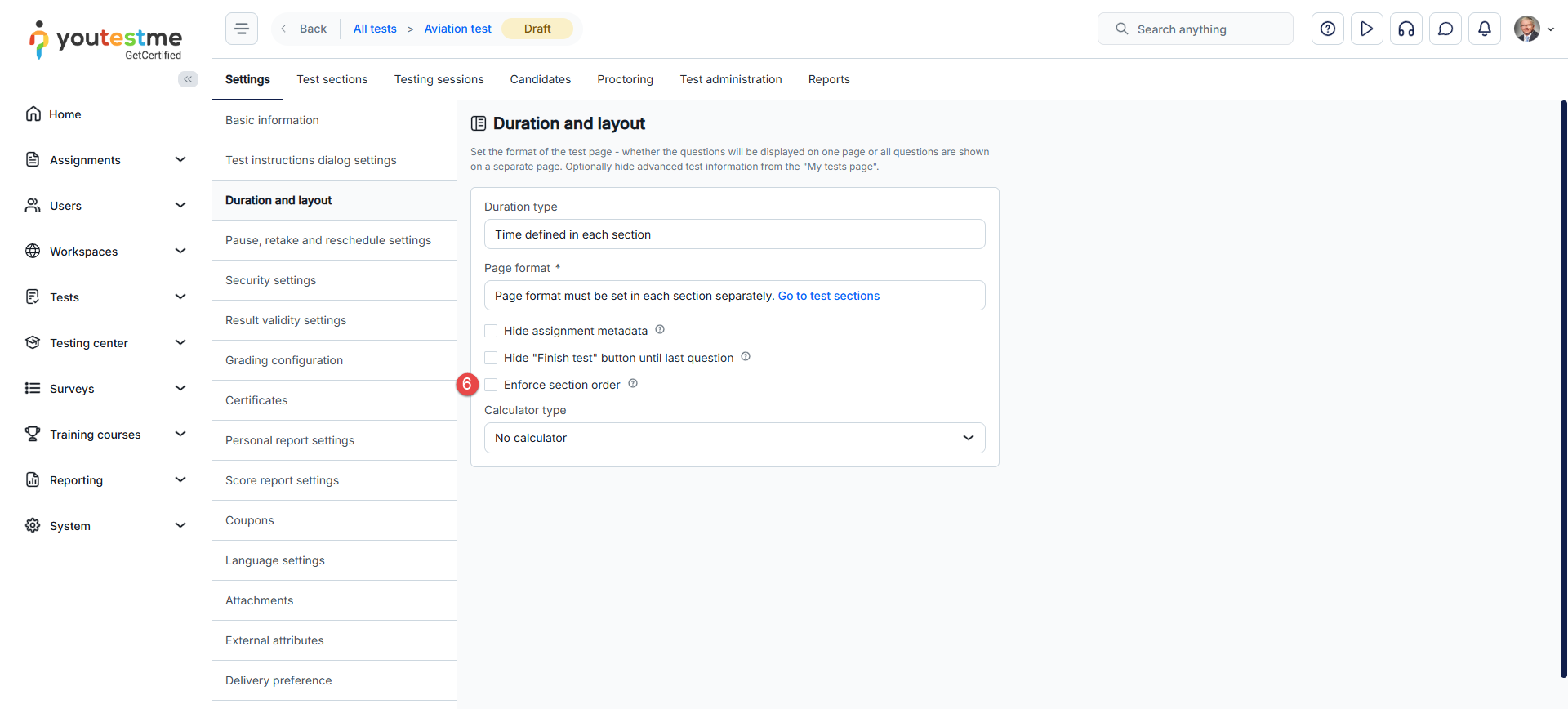Click the play tutorial icon in header
The height and width of the screenshot is (709, 1568).
point(1367,29)
